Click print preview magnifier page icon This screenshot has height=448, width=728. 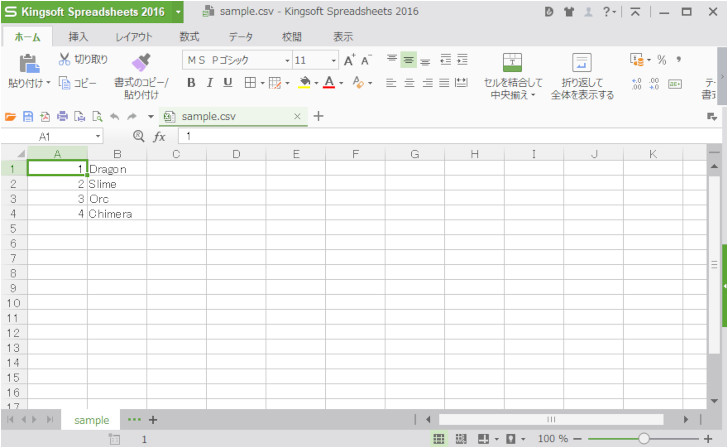click(97, 117)
